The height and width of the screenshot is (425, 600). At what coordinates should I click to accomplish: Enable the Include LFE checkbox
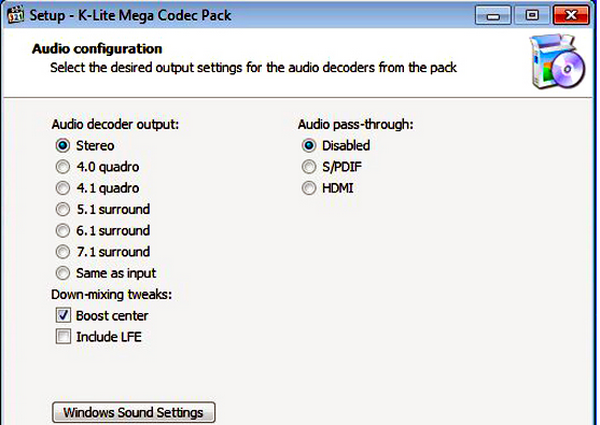click(x=63, y=337)
